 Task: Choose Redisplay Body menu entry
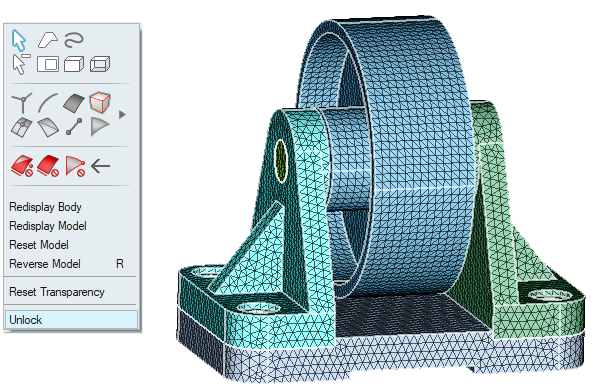click(46, 207)
